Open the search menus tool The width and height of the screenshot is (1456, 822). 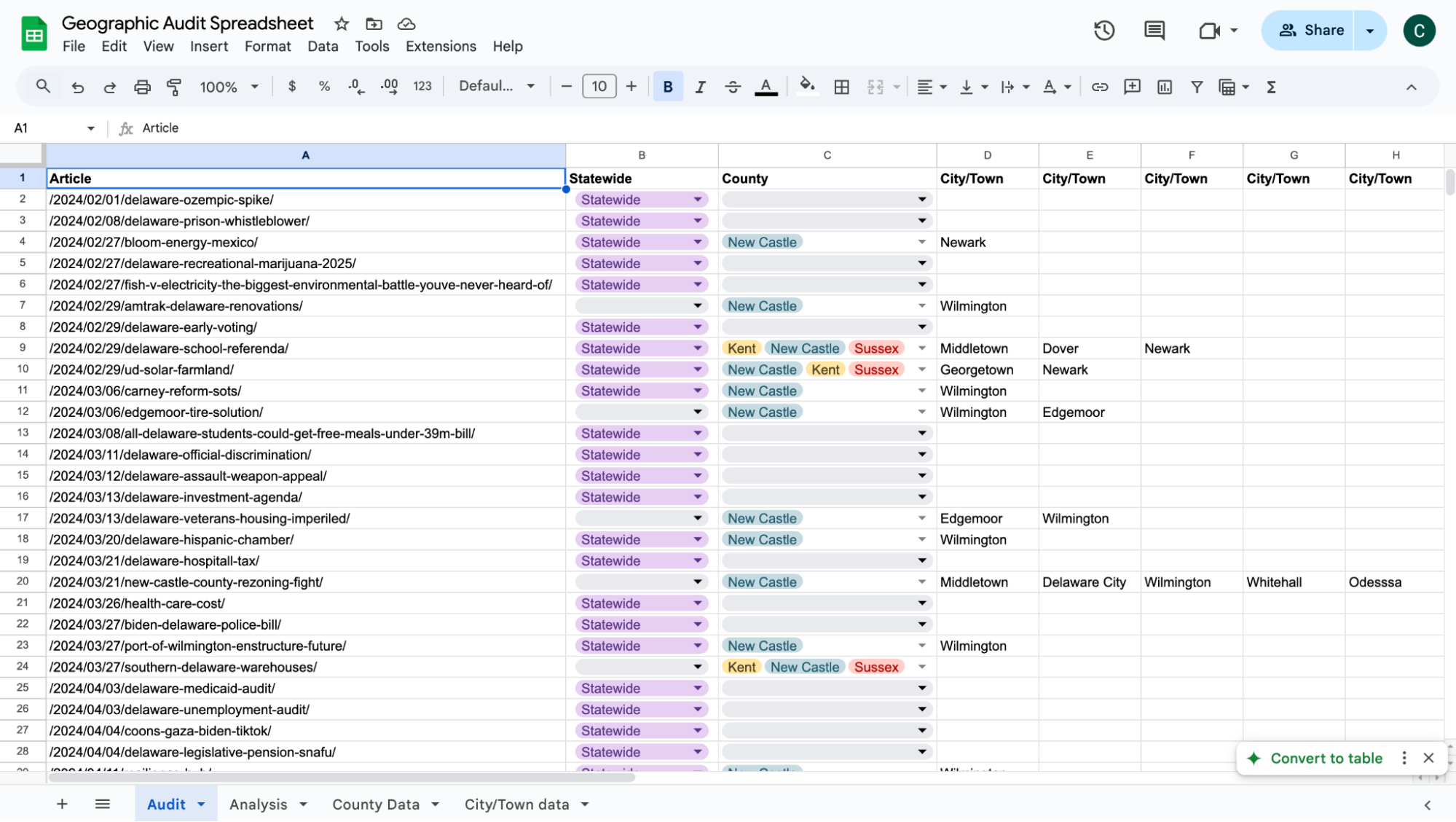click(x=43, y=87)
